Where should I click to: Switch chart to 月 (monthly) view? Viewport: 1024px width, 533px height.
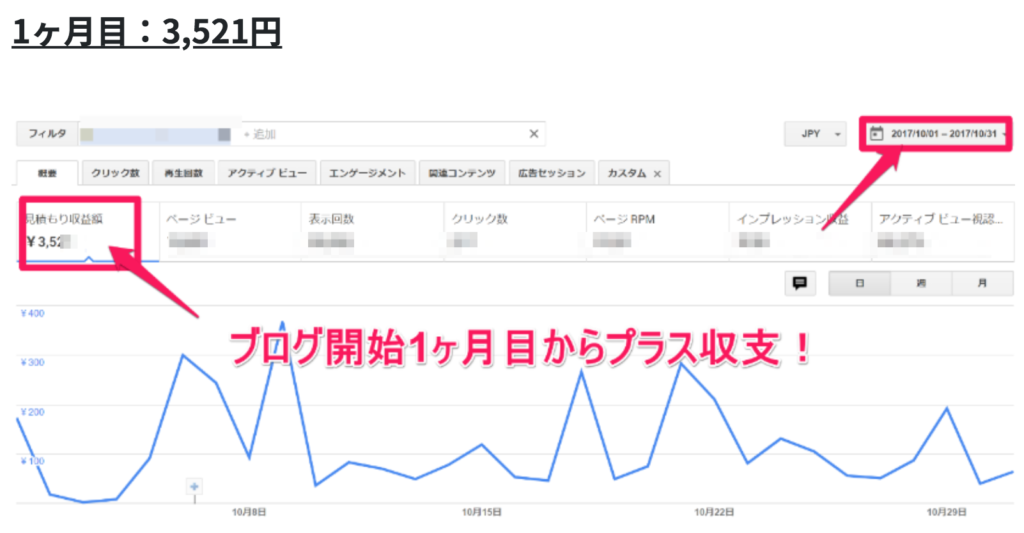[x=981, y=283]
